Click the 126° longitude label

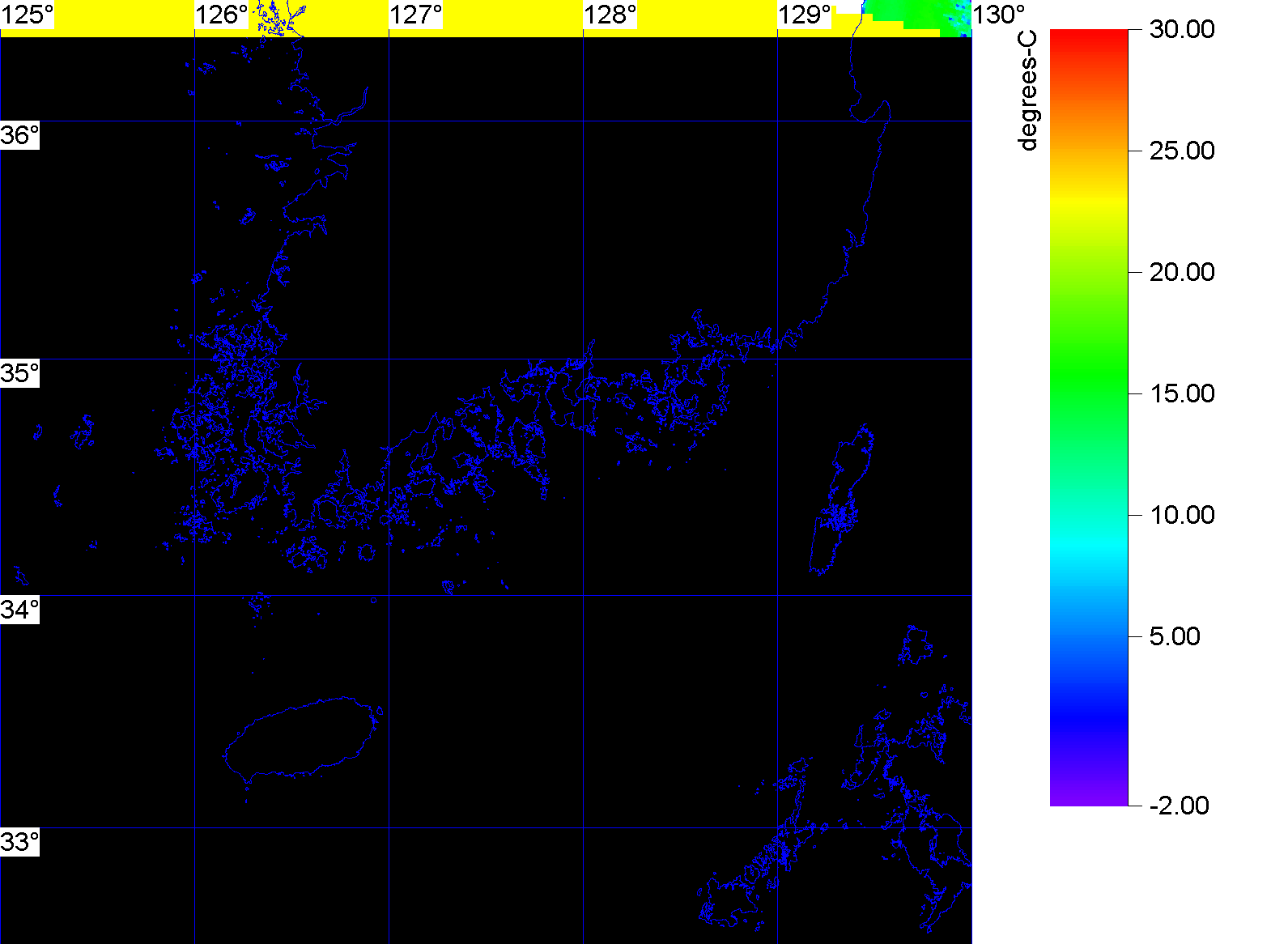pyautogui.click(x=222, y=15)
